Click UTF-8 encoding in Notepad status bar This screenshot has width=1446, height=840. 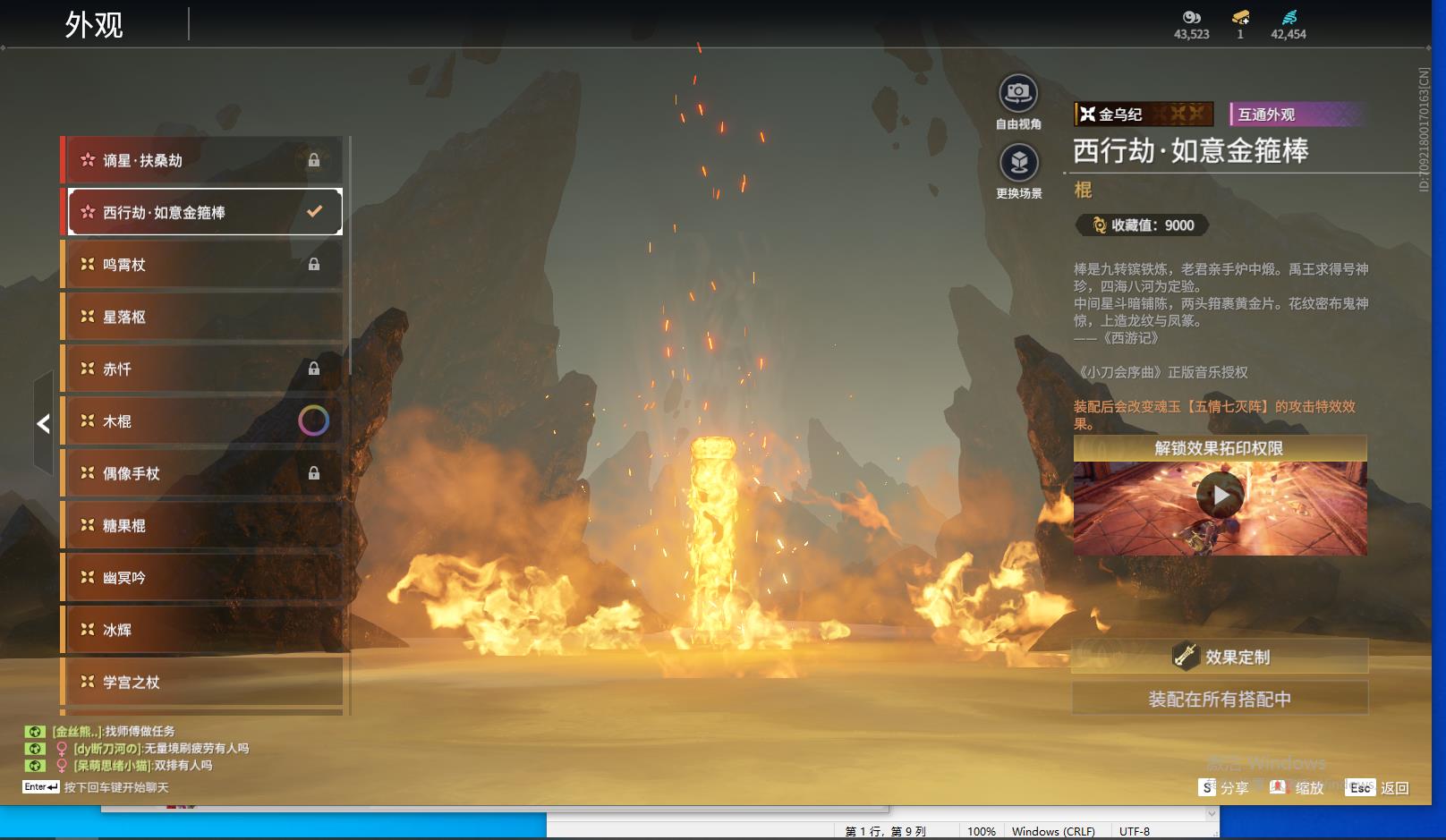tap(1135, 831)
